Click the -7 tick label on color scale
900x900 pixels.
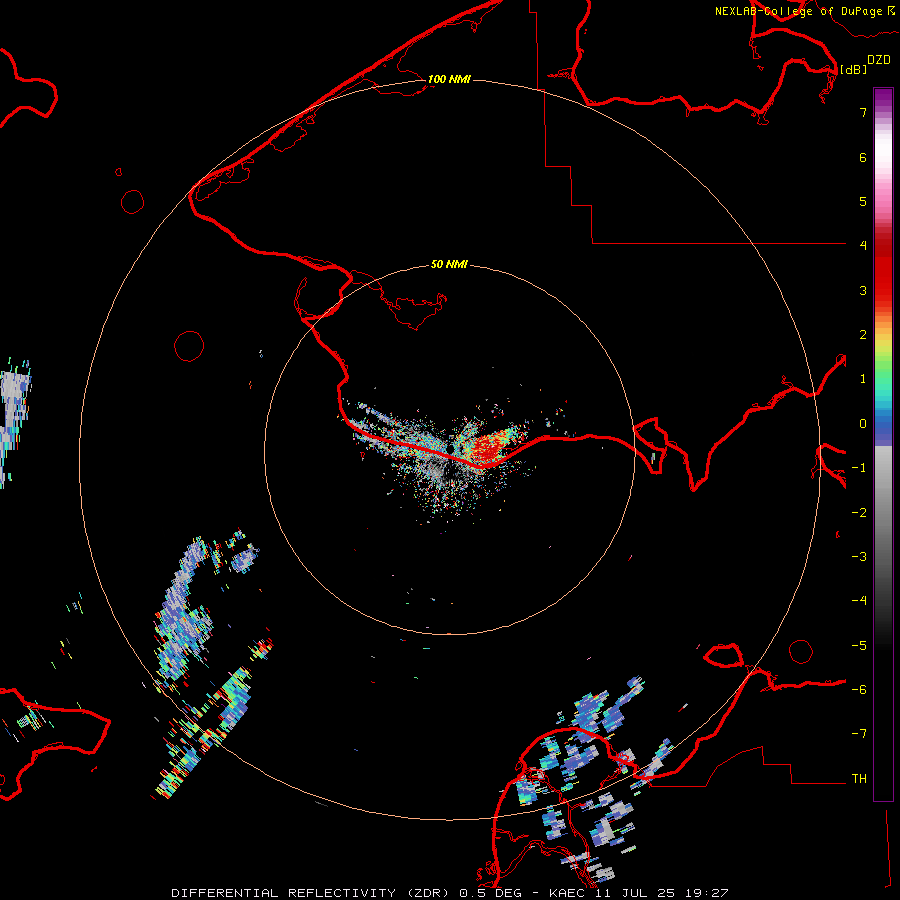click(x=859, y=734)
